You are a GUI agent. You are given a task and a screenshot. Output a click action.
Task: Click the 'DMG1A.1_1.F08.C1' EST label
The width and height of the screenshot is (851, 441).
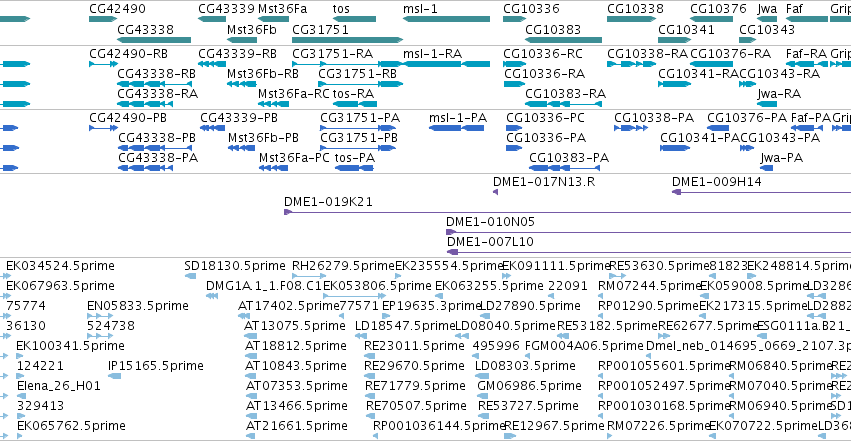click(264, 286)
